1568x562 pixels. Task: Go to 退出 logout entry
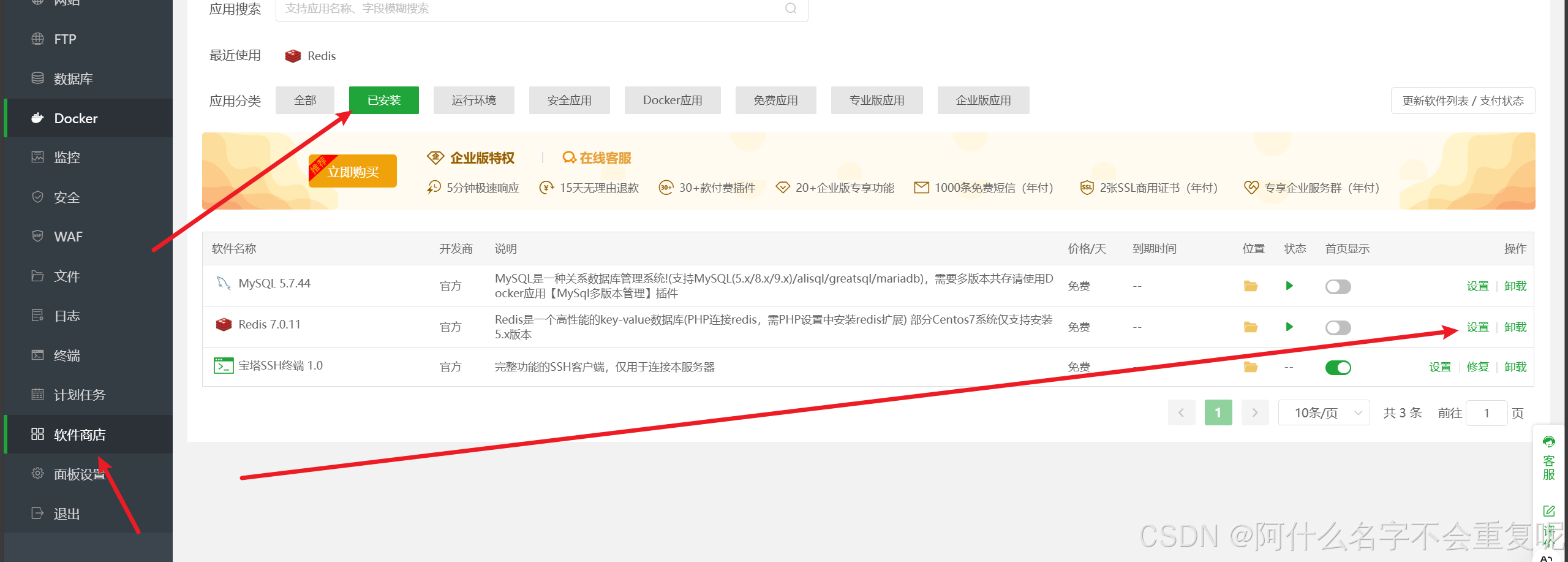[x=88, y=514]
